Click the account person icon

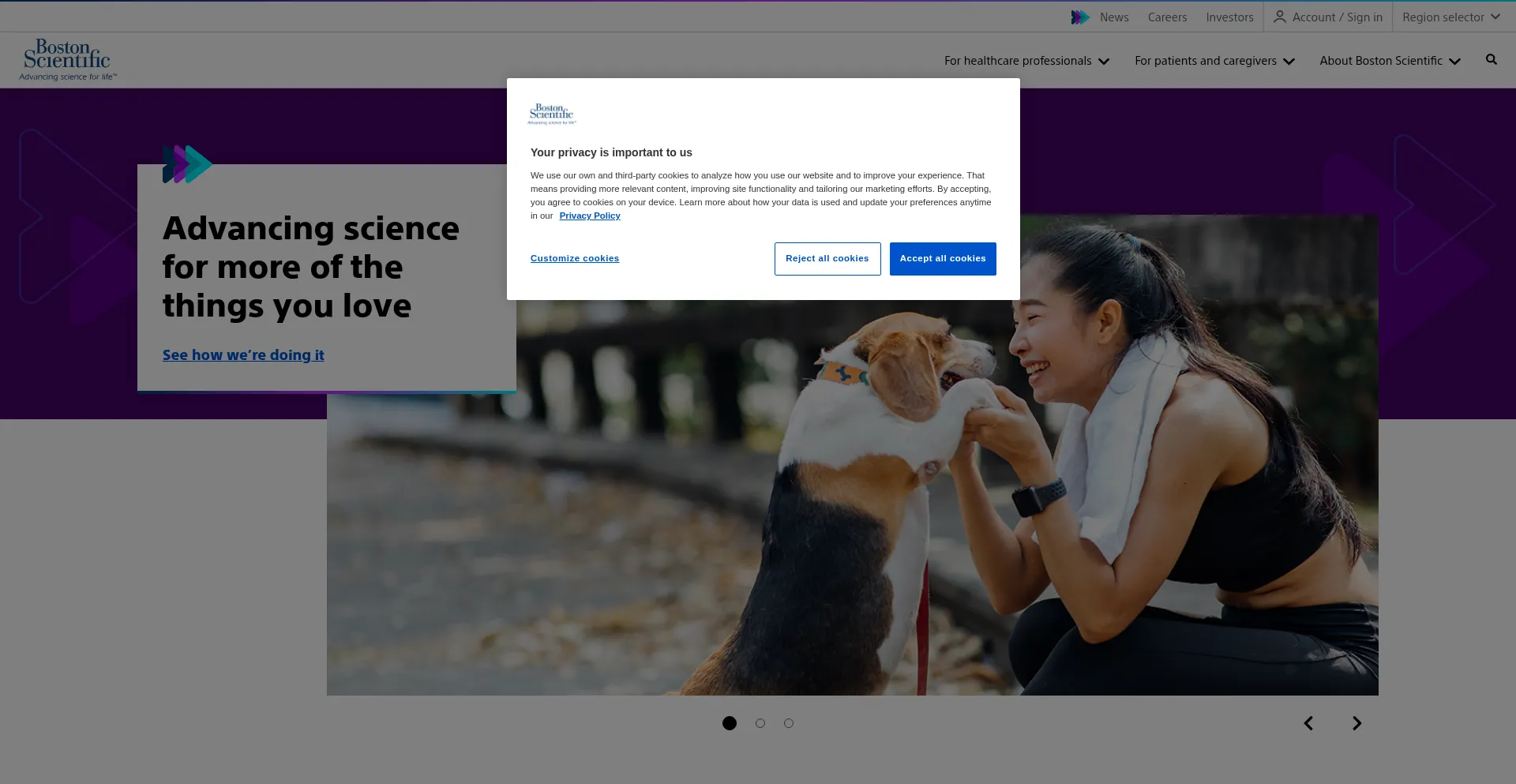pos(1279,17)
